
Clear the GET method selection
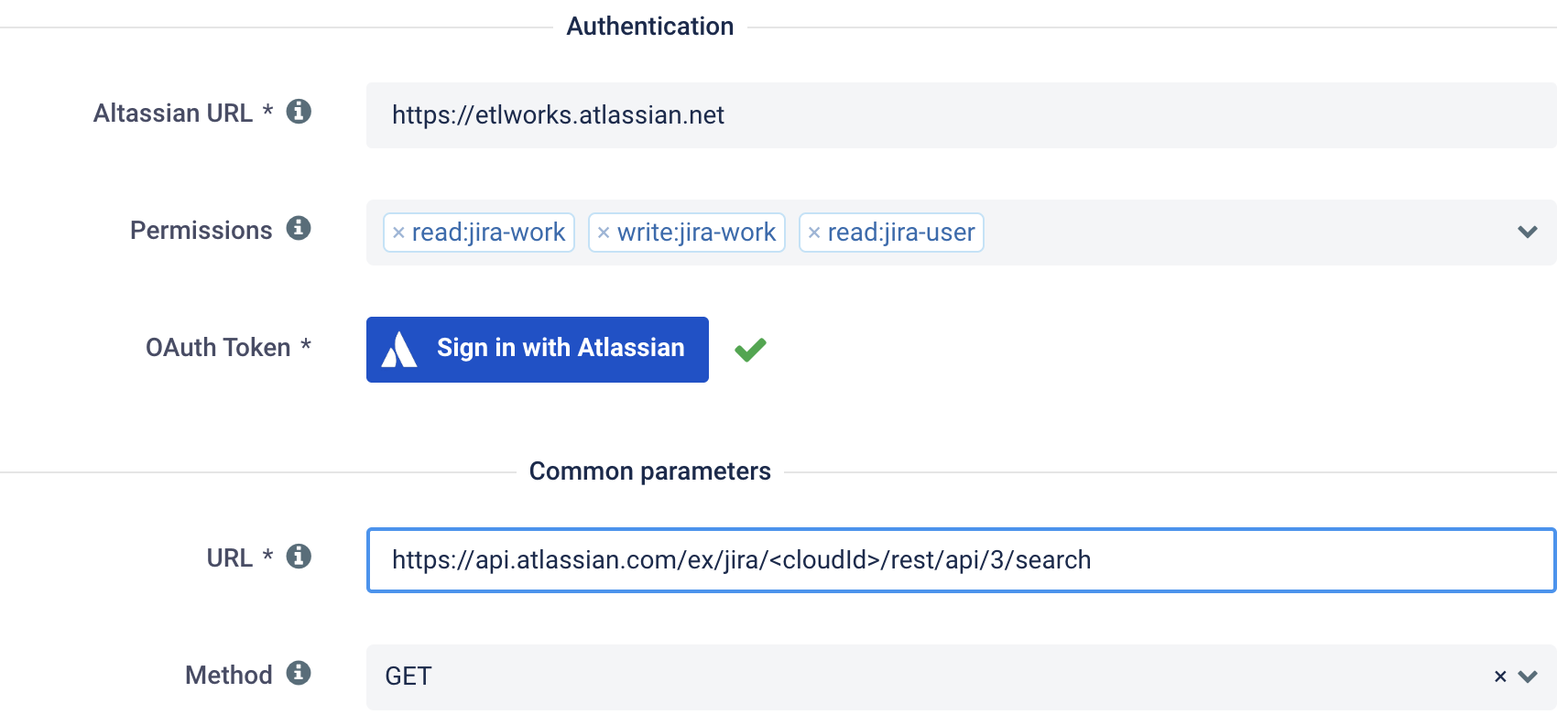pos(1500,676)
